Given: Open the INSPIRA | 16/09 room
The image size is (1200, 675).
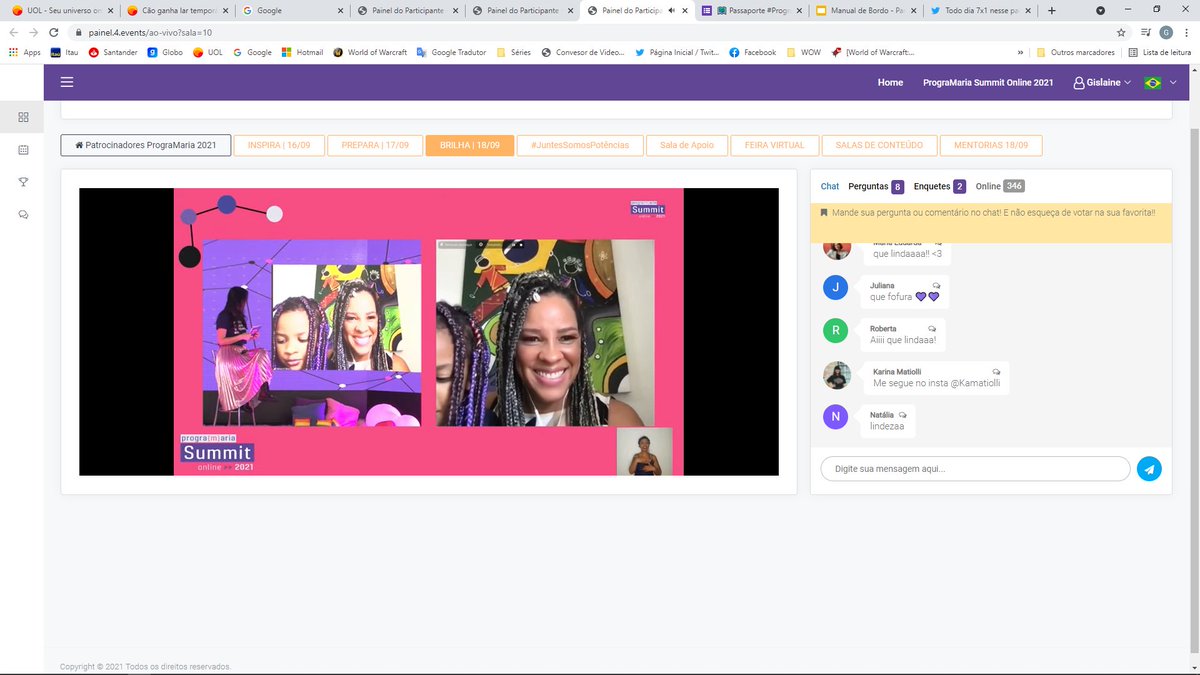Looking at the screenshot, I should [x=279, y=145].
